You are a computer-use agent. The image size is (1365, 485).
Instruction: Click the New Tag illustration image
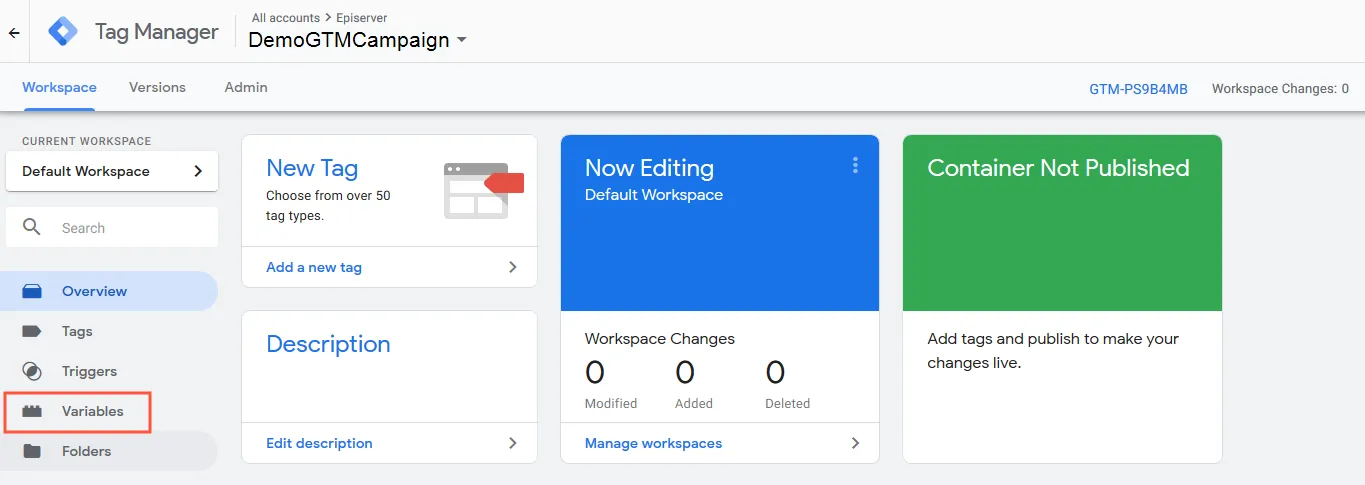(x=484, y=190)
